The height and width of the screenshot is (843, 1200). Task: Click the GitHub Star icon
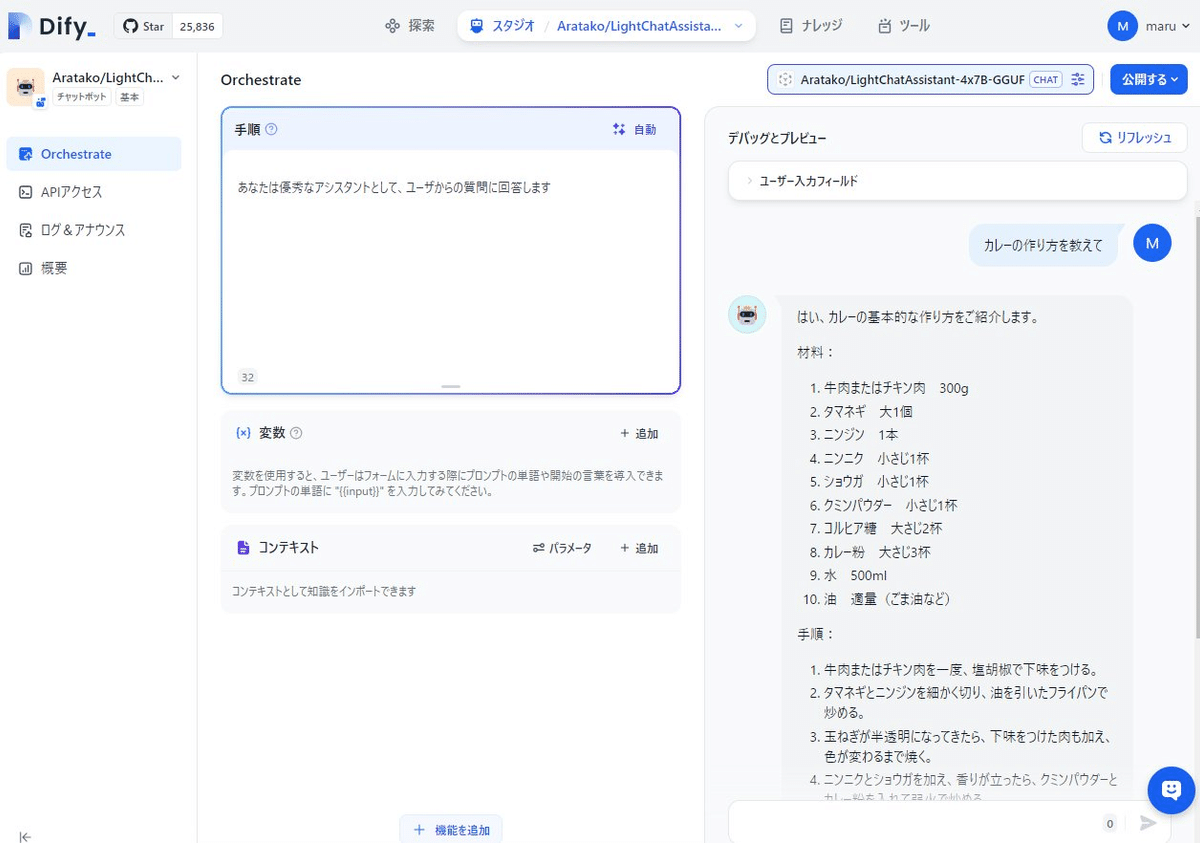[132, 25]
